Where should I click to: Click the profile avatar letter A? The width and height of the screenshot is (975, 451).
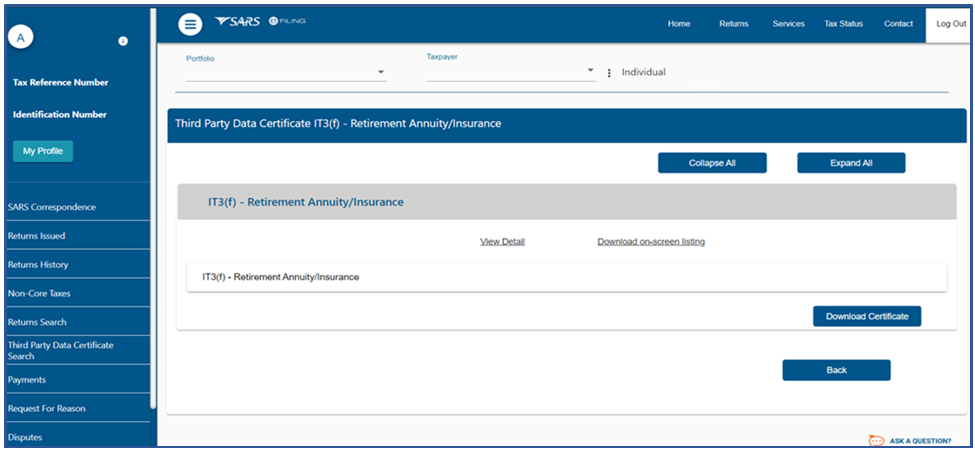[22, 37]
